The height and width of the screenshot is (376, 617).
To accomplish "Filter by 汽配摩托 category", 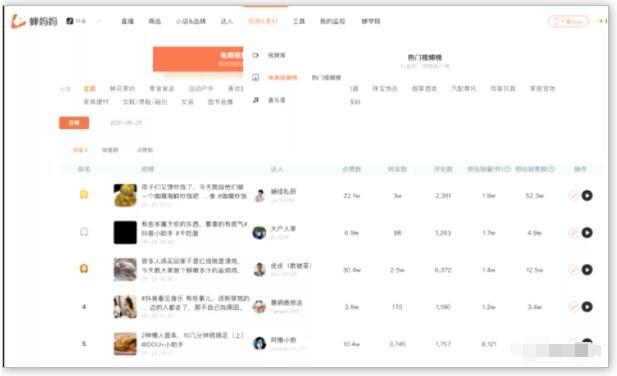I will tap(464, 88).
